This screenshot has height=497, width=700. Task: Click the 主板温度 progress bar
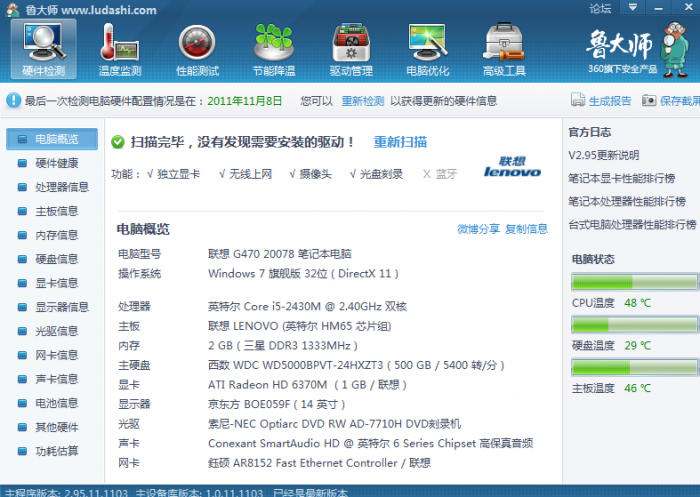click(634, 367)
